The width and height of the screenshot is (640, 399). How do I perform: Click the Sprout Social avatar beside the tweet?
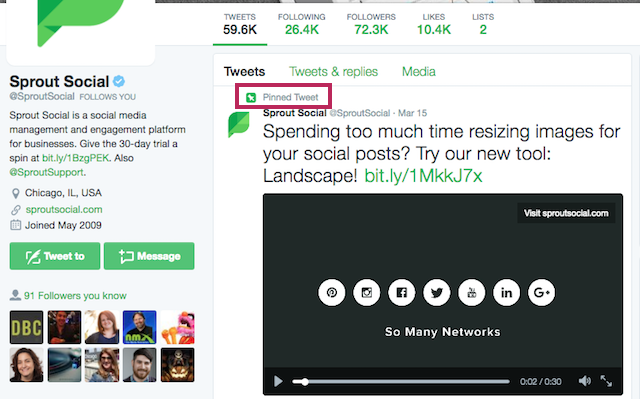click(x=238, y=124)
